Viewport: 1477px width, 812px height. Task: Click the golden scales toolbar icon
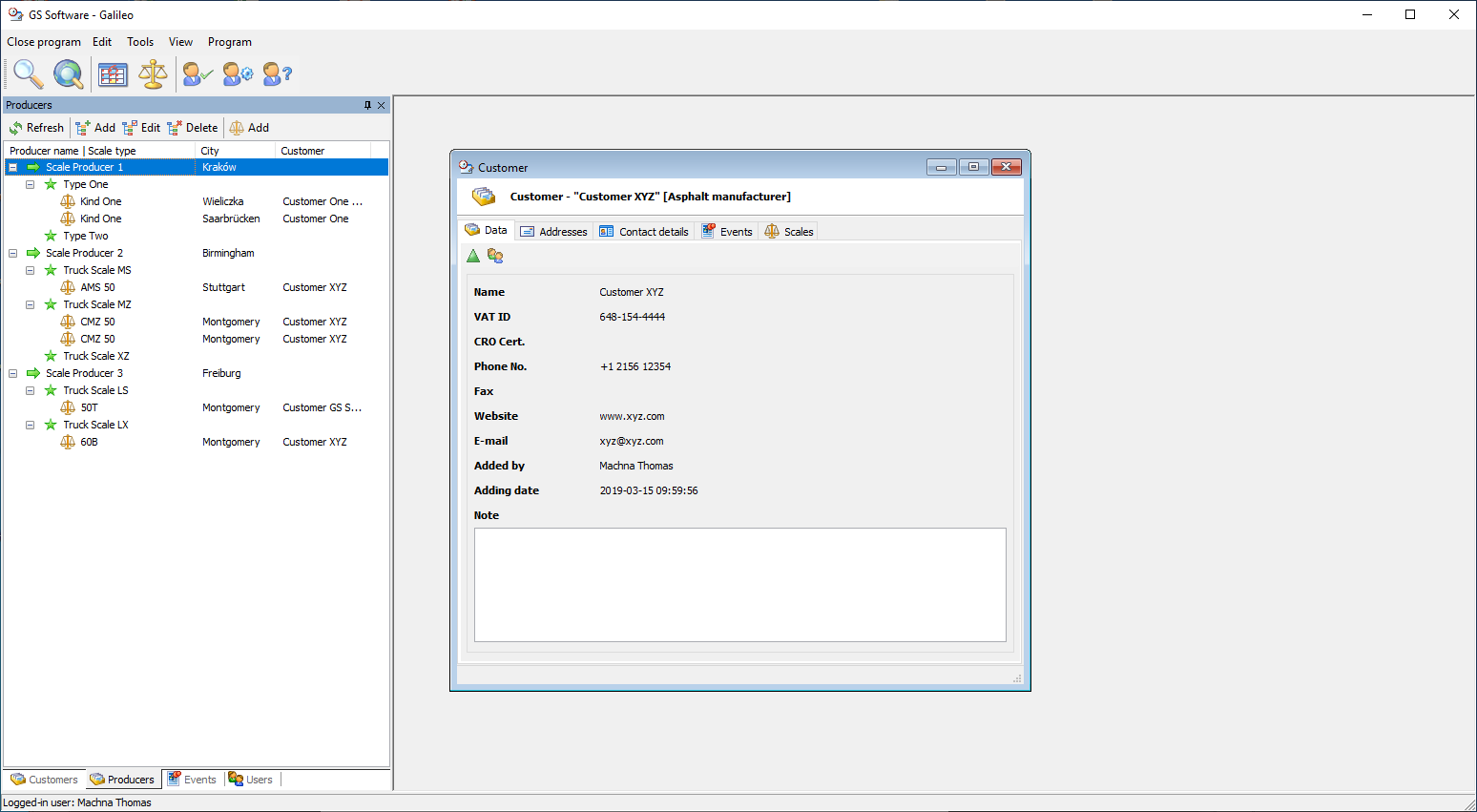[153, 73]
